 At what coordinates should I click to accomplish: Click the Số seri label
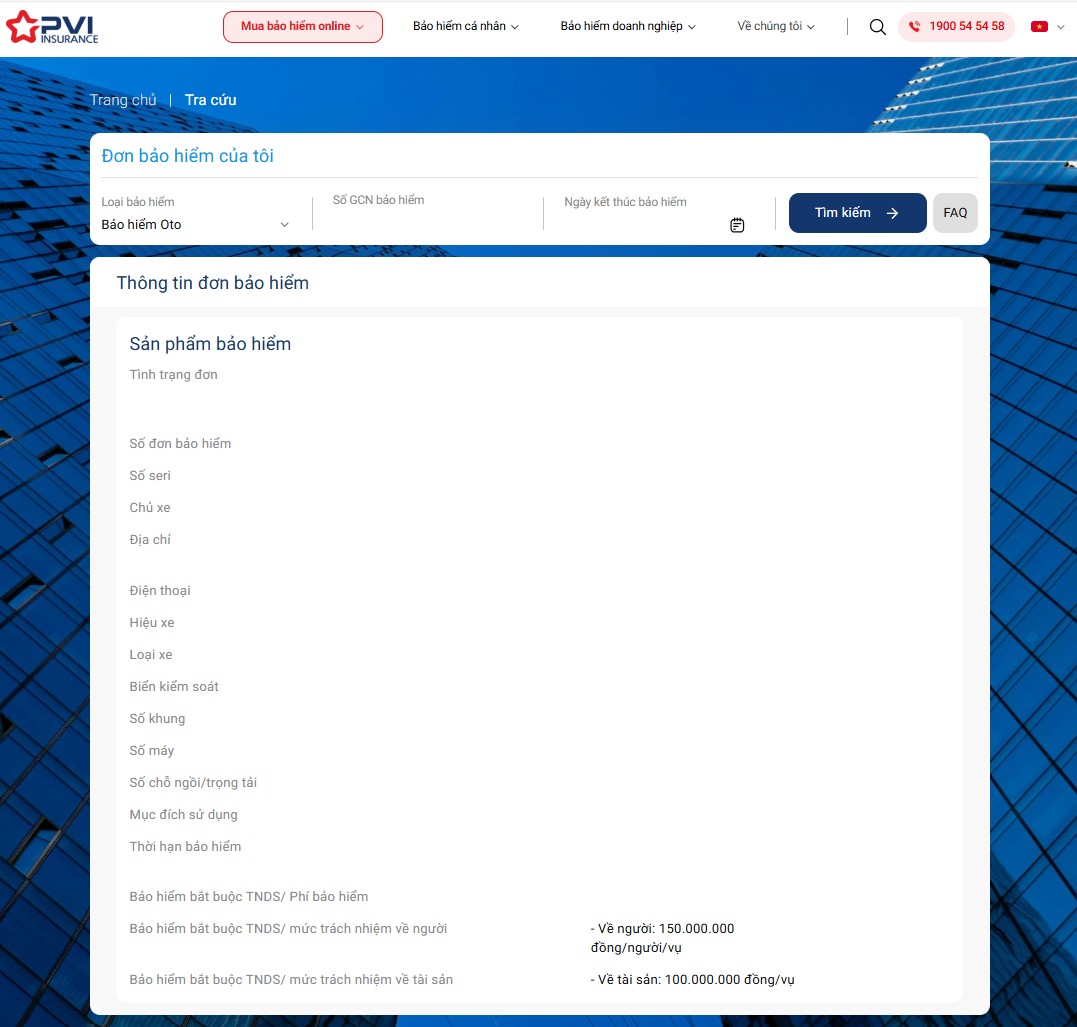[x=150, y=475]
